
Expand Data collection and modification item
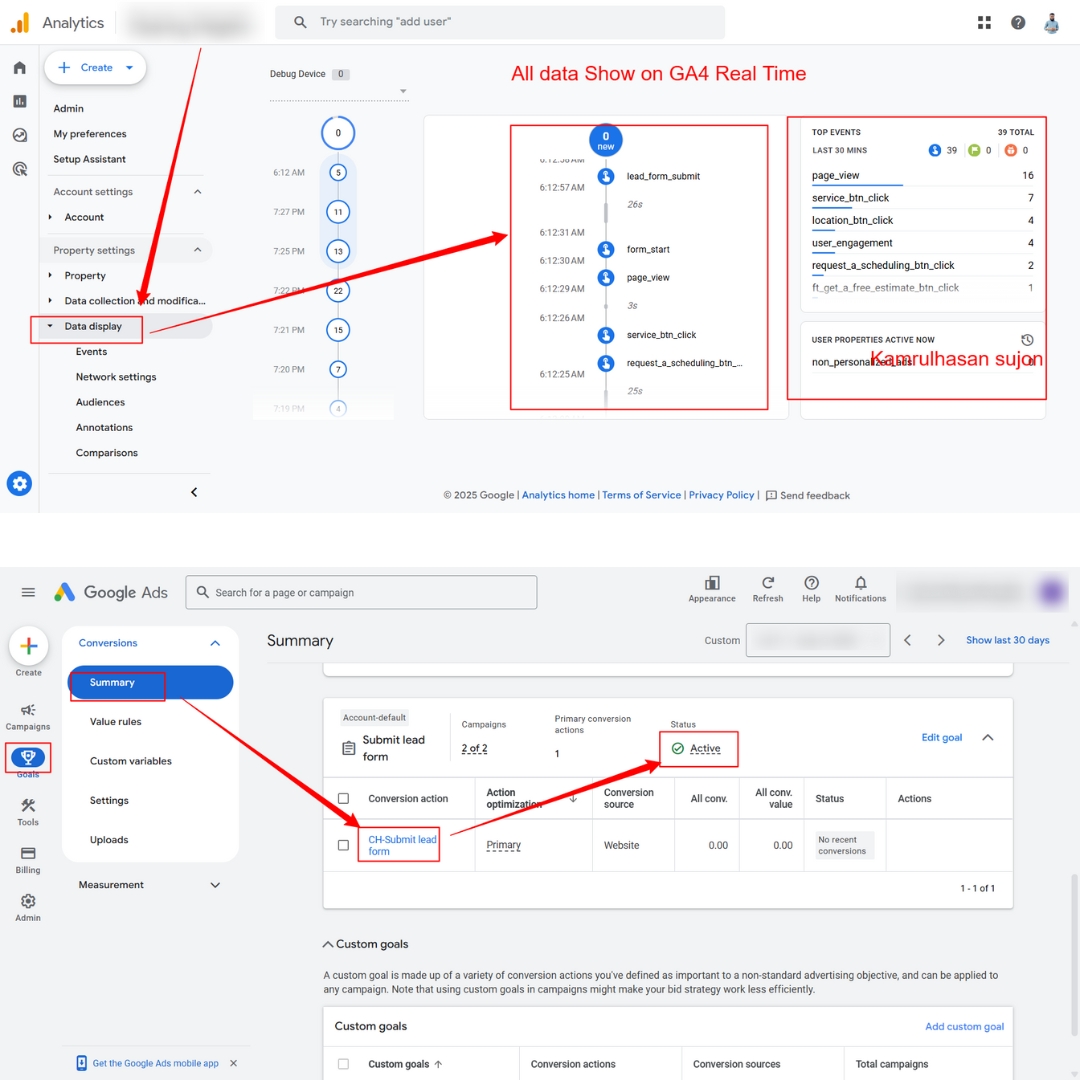click(x=50, y=300)
